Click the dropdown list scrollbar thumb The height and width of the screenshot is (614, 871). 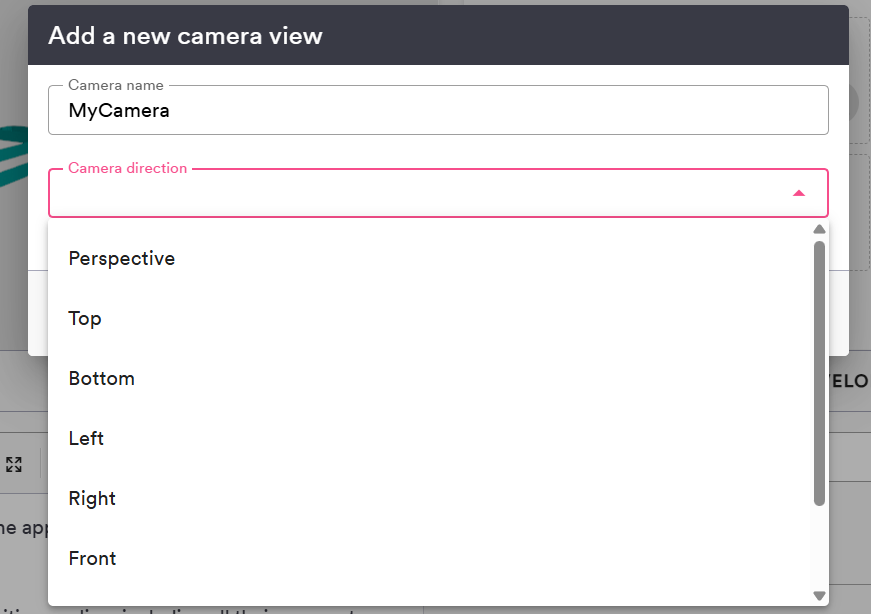pyautogui.click(x=819, y=370)
